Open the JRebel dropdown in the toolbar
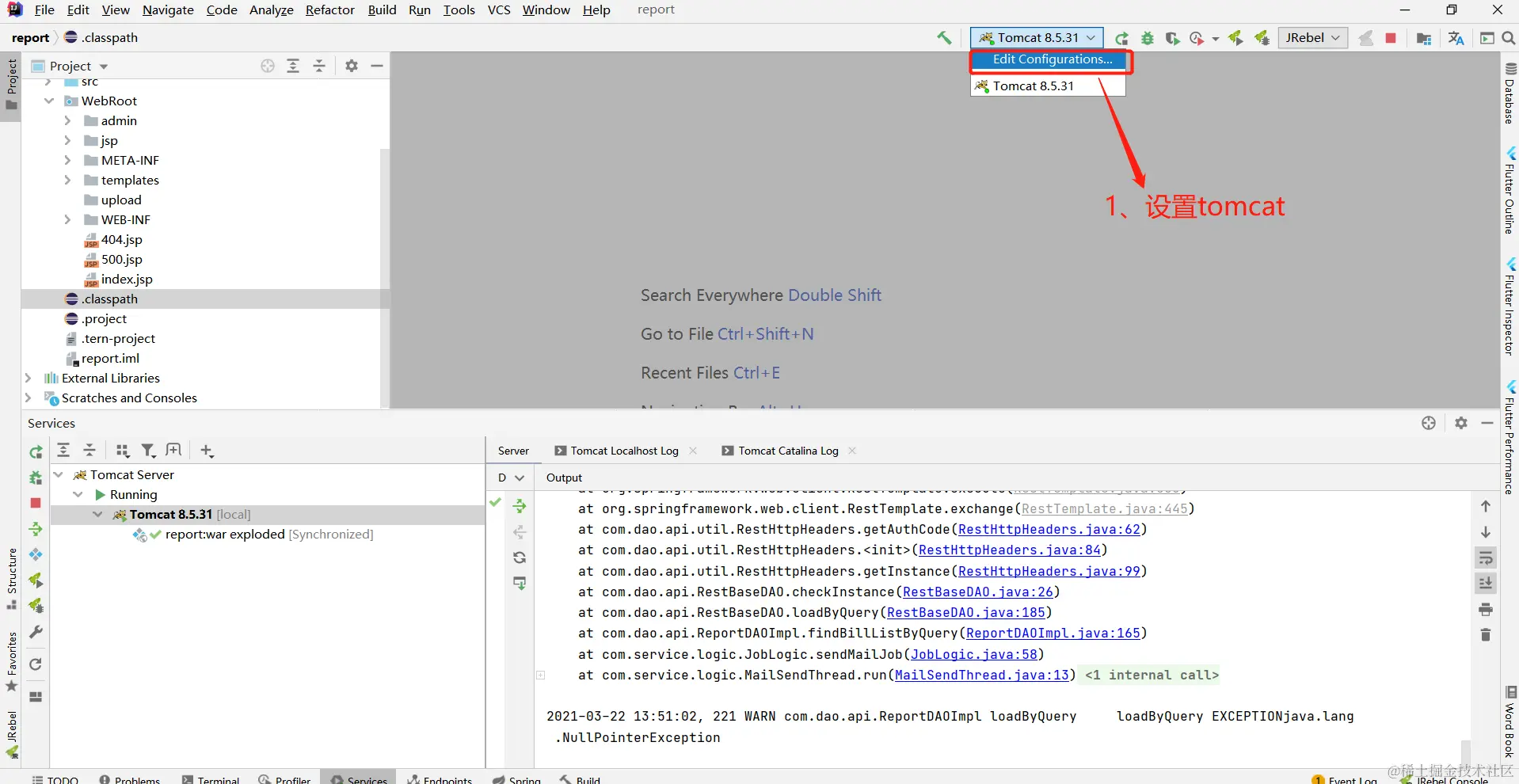This screenshot has width=1519, height=784. tap(1312, 37)
